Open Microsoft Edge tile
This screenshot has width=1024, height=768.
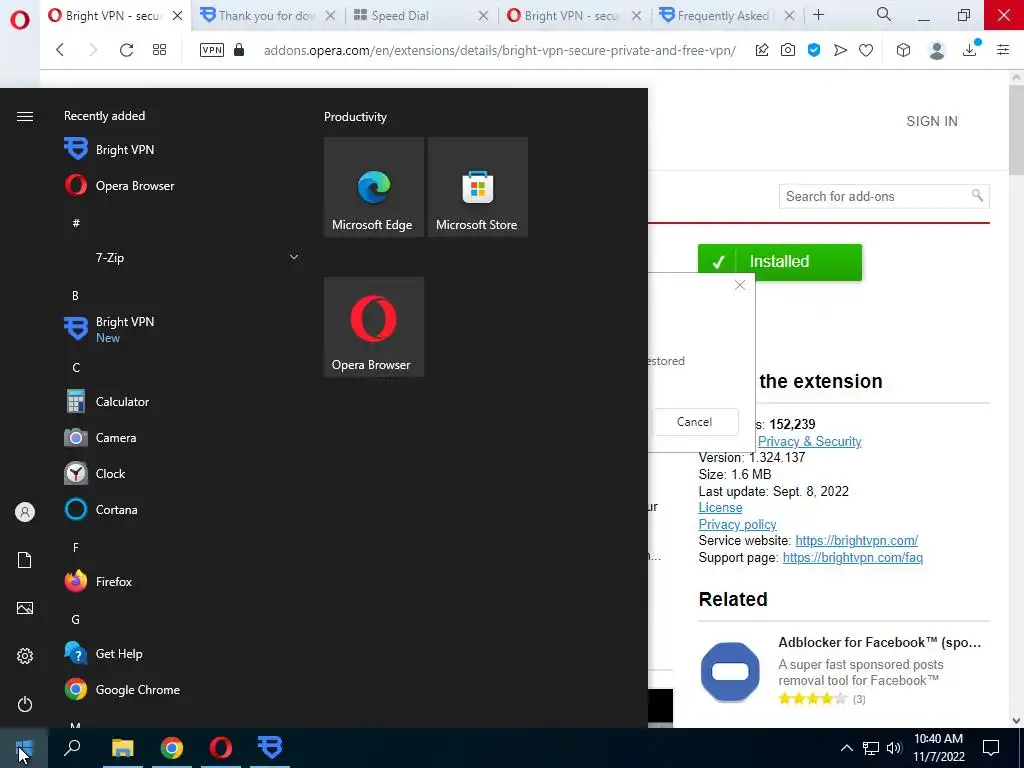tap(374, 187)
